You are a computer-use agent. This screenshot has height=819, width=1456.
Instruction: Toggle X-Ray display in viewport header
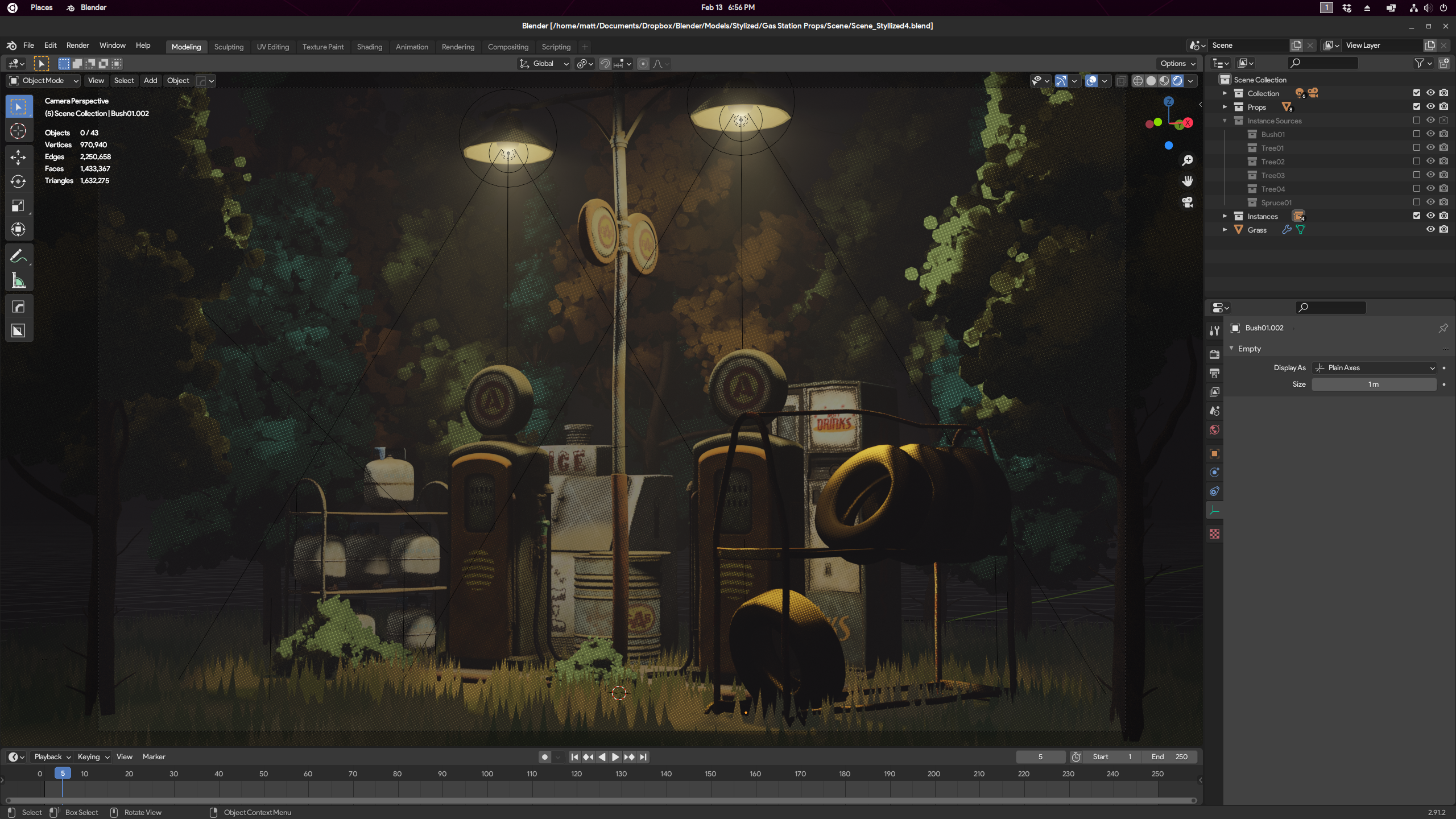click(1121, 81)
